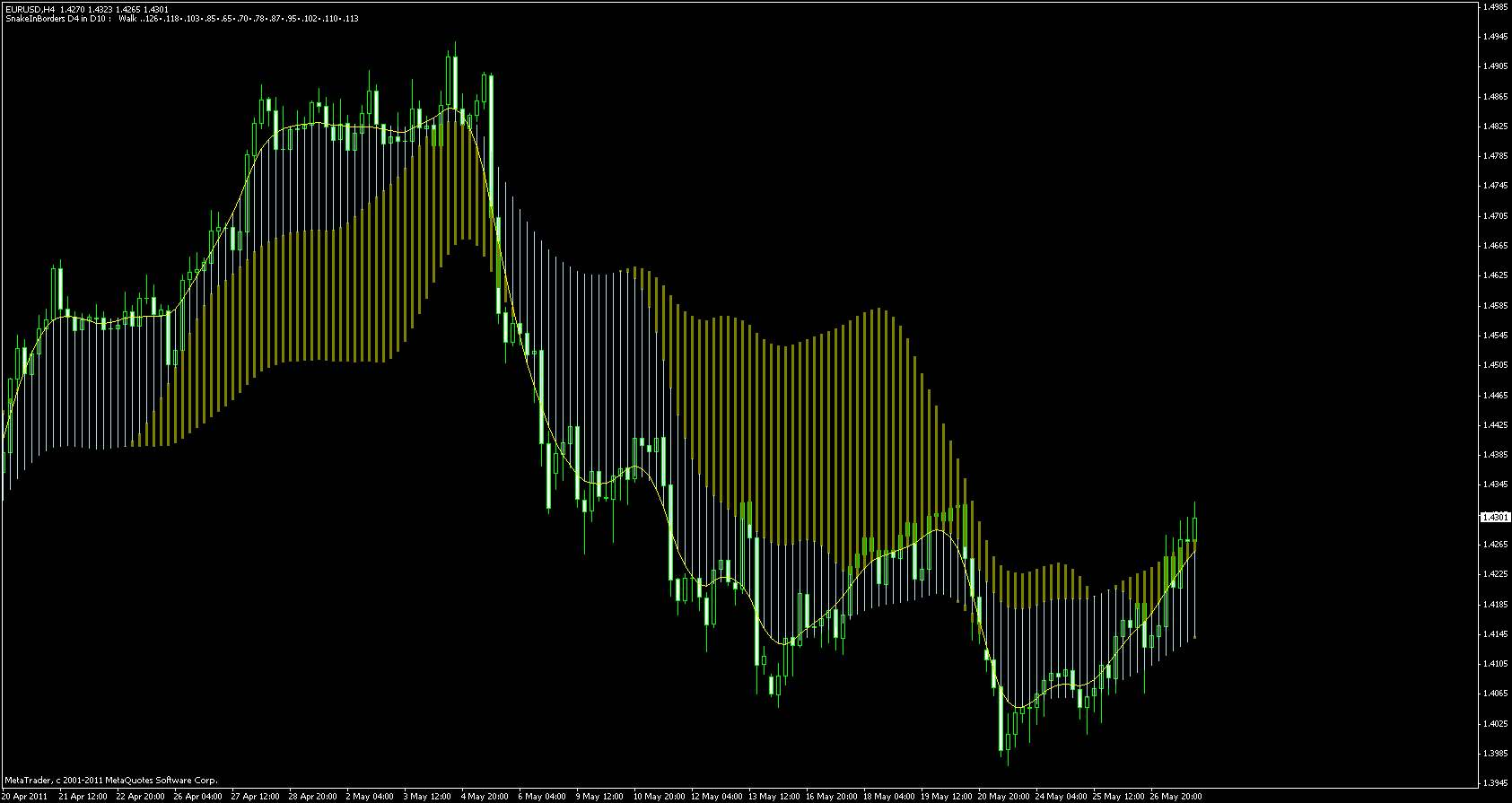Click the 1.4105 price scale label
The height and width of the screenshot is (803, 1512).
click(1495, 664)
